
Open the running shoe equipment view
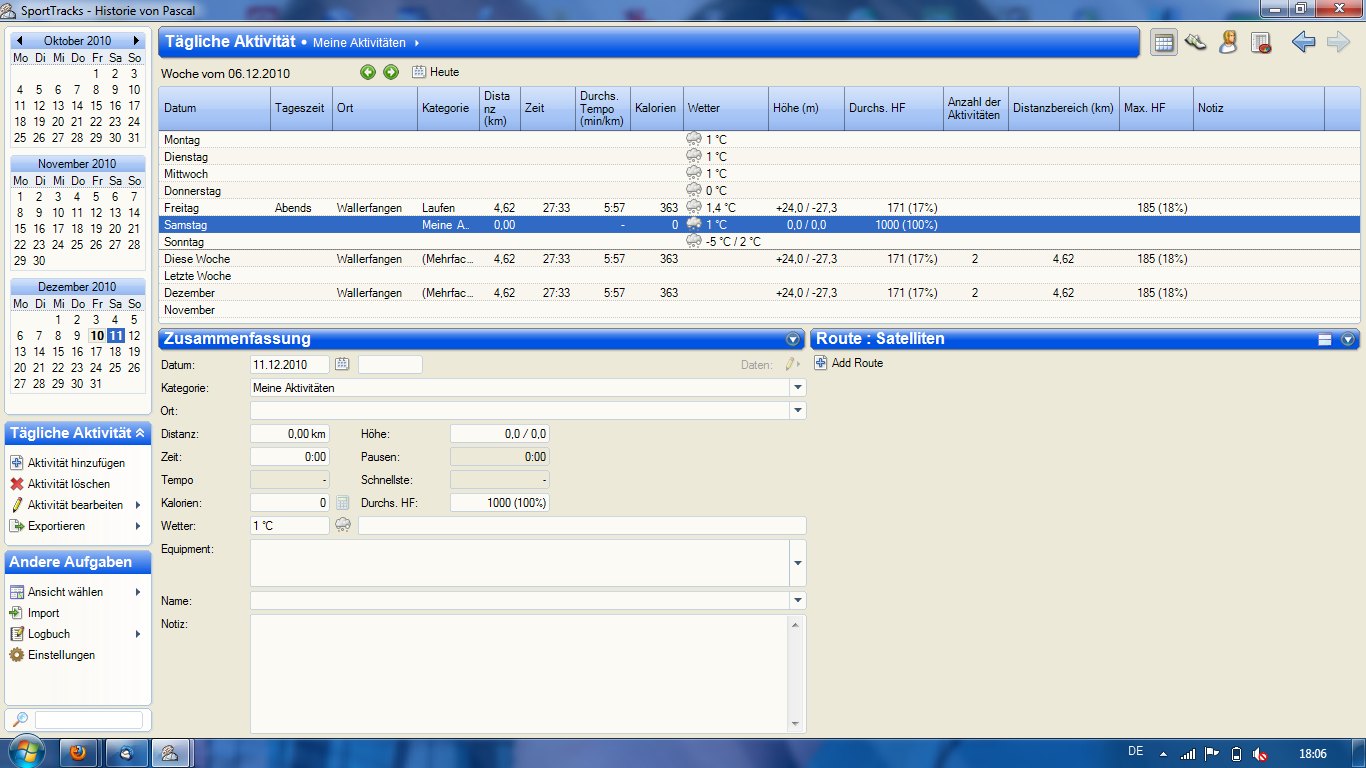[1195, 42]
